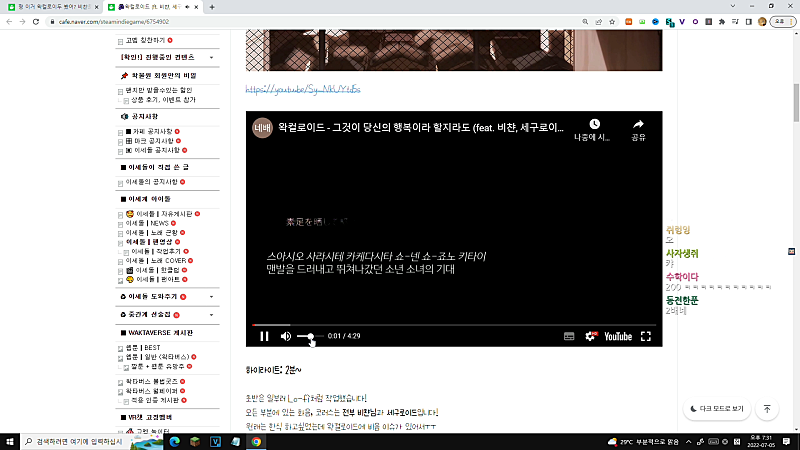Open the media control playlist icon

coord(735,22)
